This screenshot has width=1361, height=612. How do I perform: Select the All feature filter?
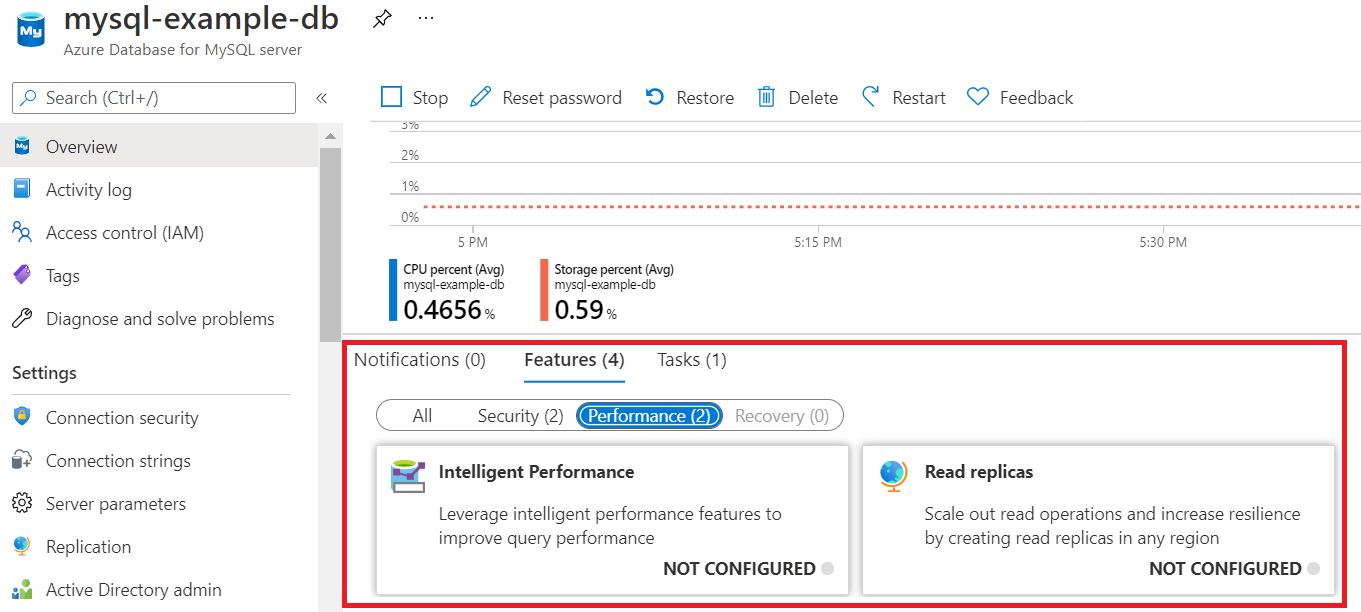click(422, 416)
